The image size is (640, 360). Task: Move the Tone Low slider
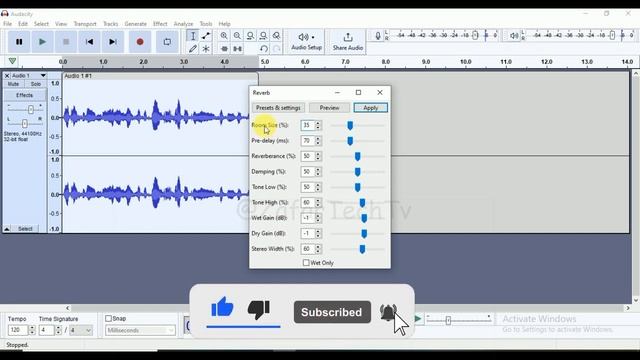click(358, 187)
